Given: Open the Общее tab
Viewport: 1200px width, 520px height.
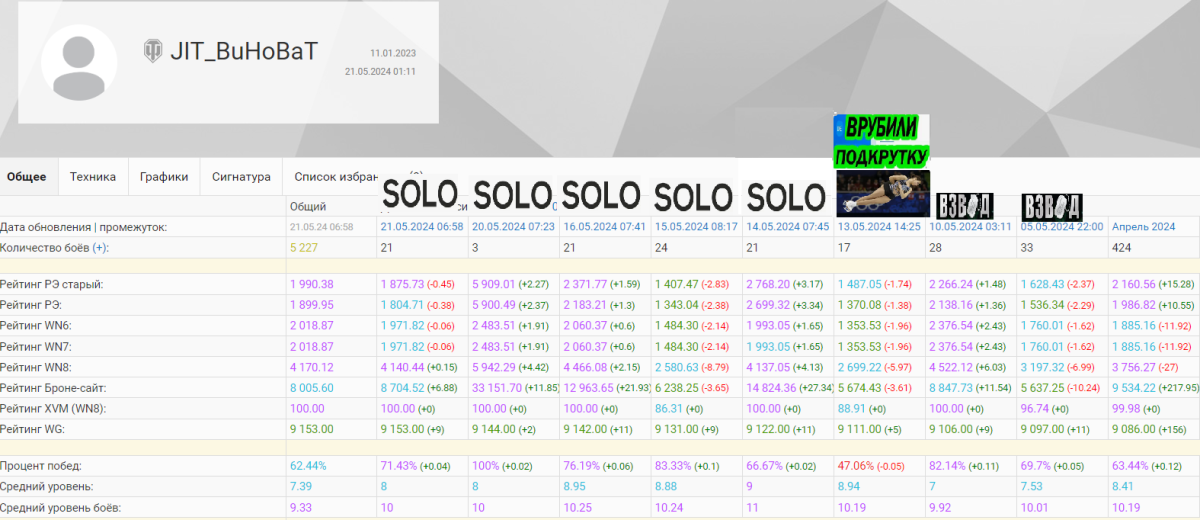Looking at the screenshot, I should [27, 177].
